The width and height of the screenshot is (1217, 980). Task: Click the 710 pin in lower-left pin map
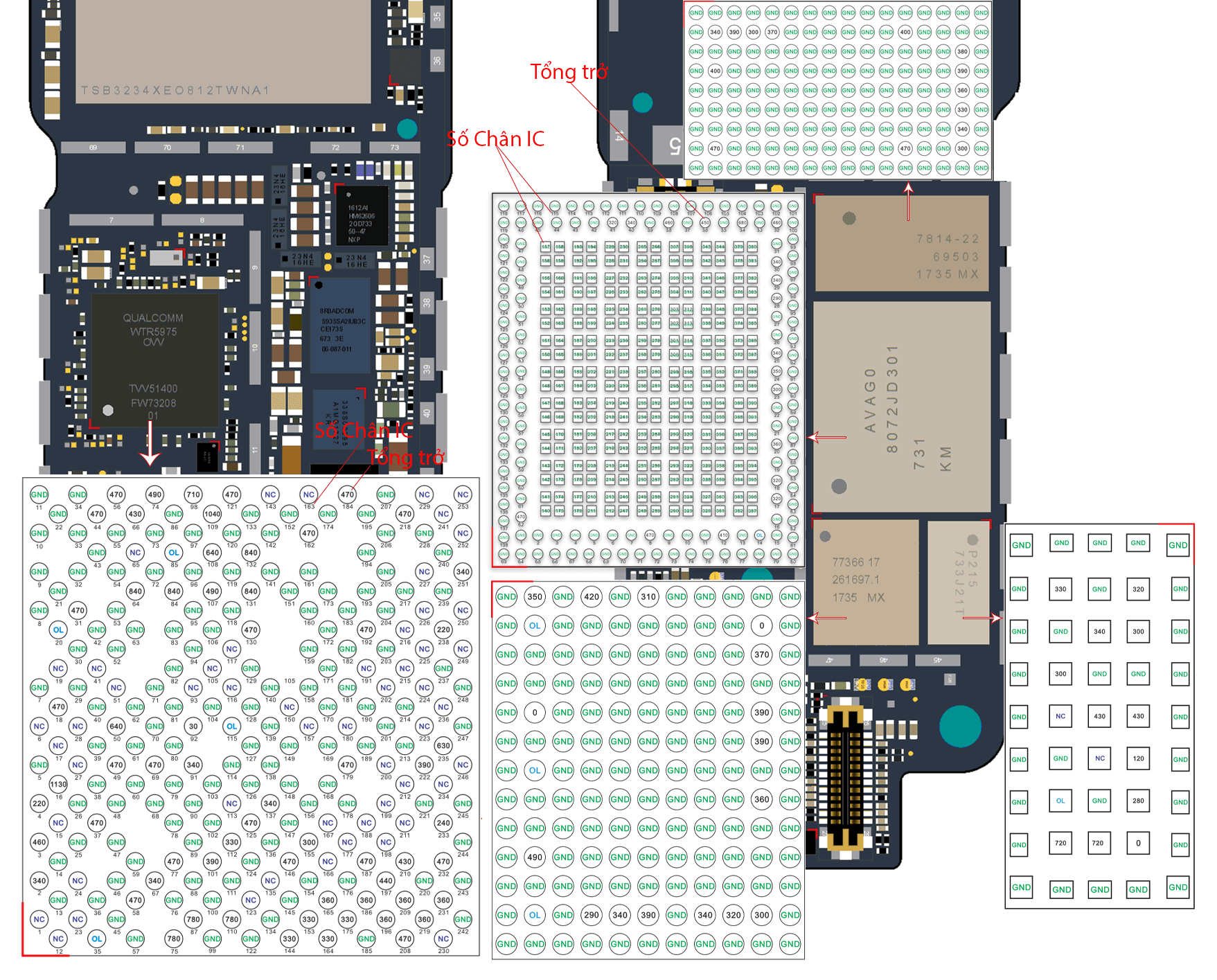click(193, 495)
